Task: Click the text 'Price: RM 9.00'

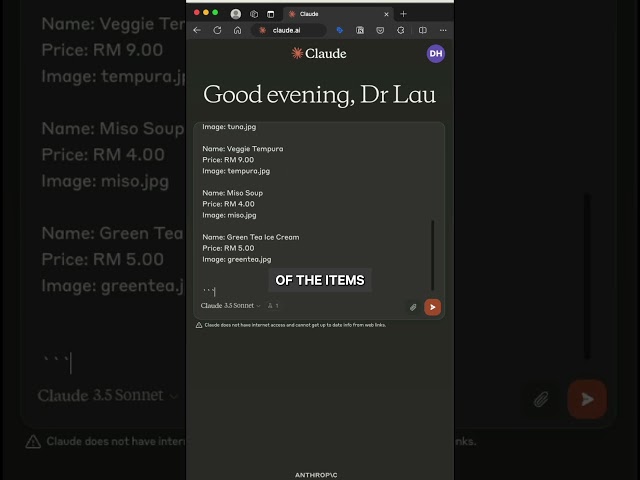Action: tap(228, 160)
